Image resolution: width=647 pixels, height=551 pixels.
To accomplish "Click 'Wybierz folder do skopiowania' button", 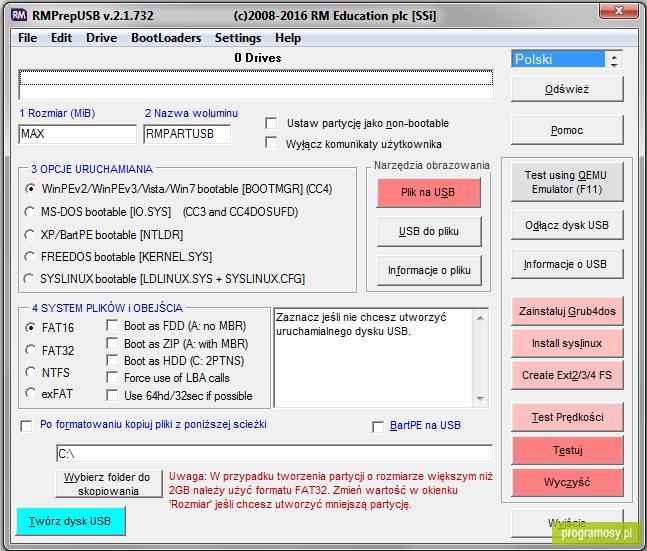I will pos(109,484).
